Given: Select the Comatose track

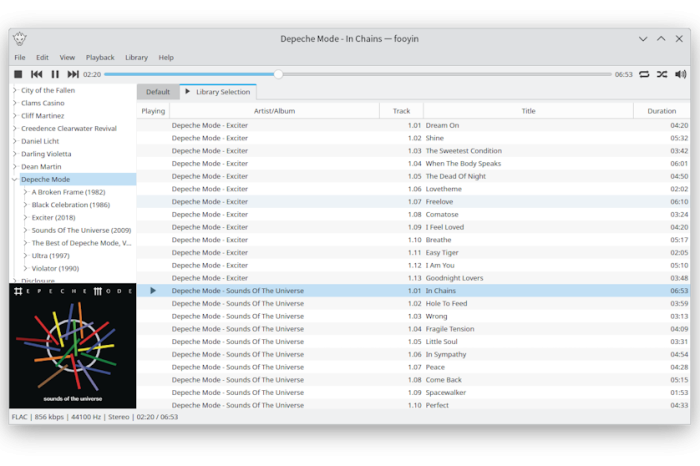Looking at the screenshot, I should [x=413, y=215].
